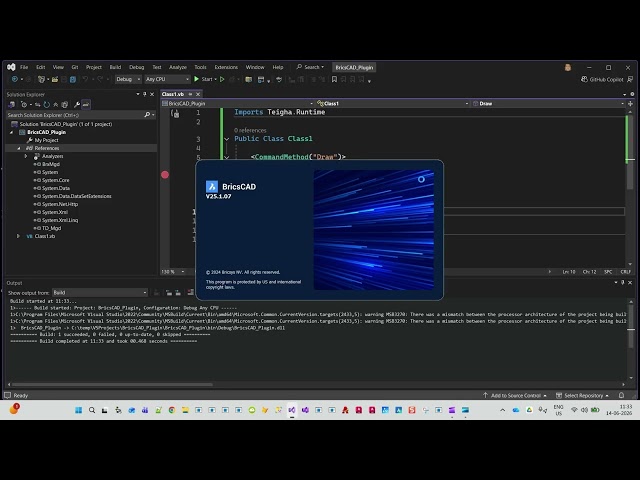Click Add to Source Control in status bar
Screen dimensions: 640x480
[515, 396]
